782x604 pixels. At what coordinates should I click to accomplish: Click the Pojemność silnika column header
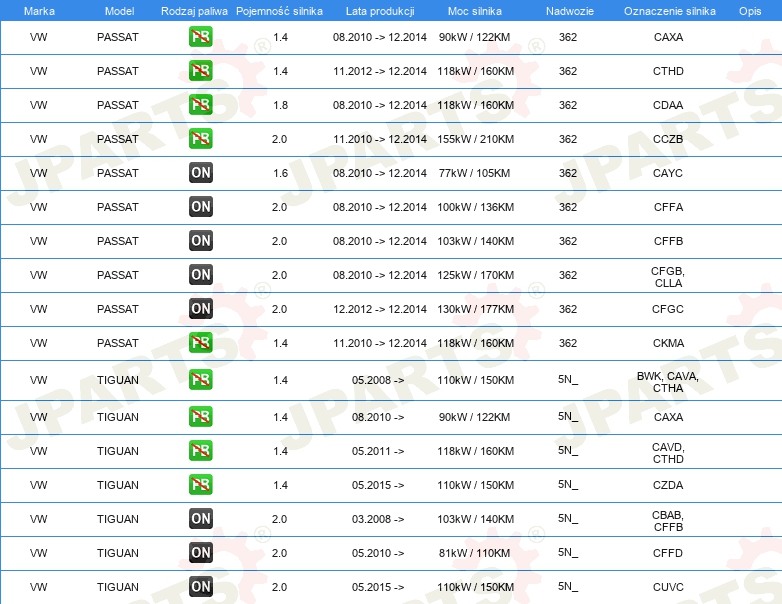pyautogui.click(x=279, y=11)
